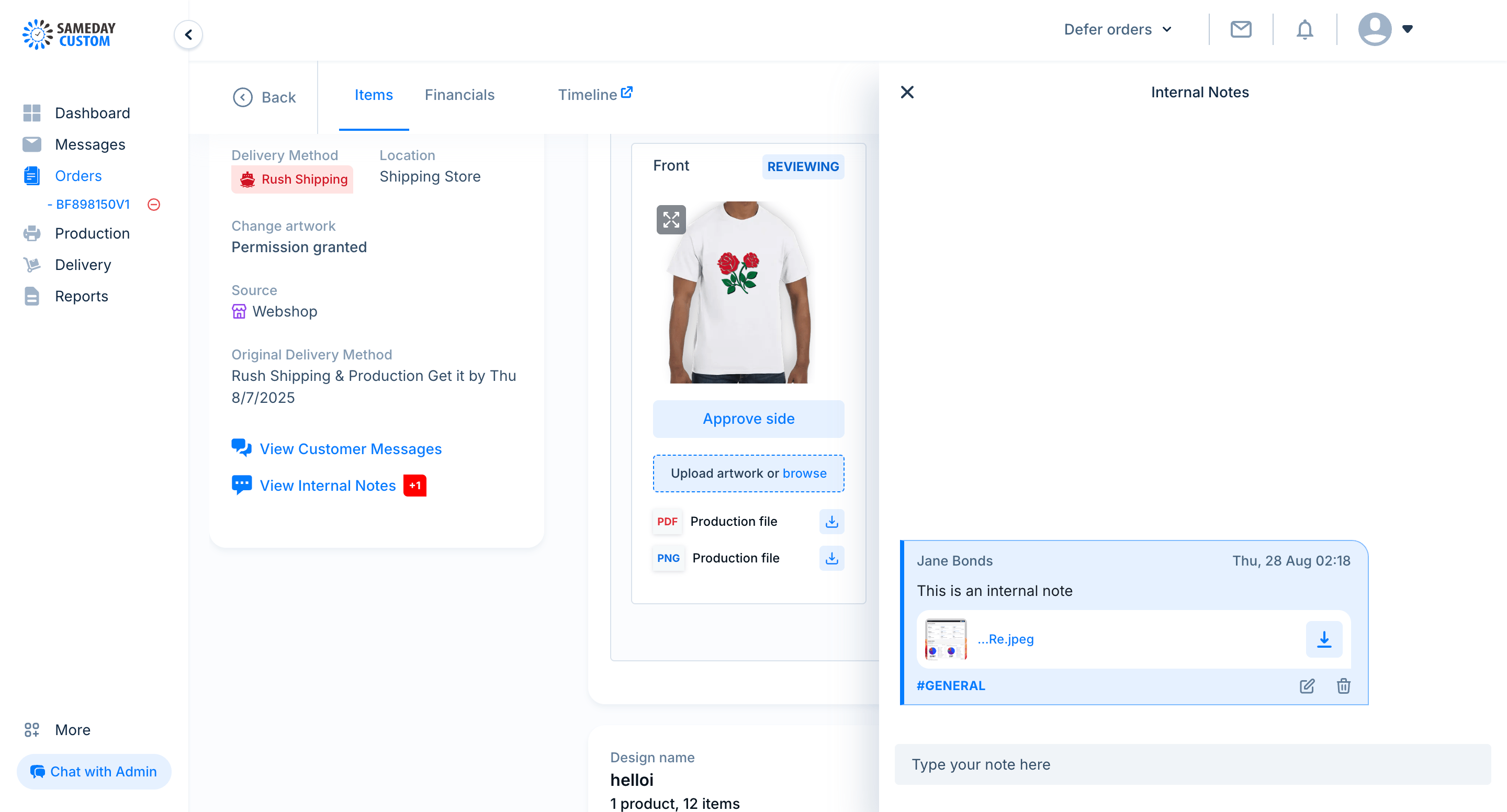
Task: Expand the t-shirt preview to fullscreen
Action: click(x=671, y=220)
